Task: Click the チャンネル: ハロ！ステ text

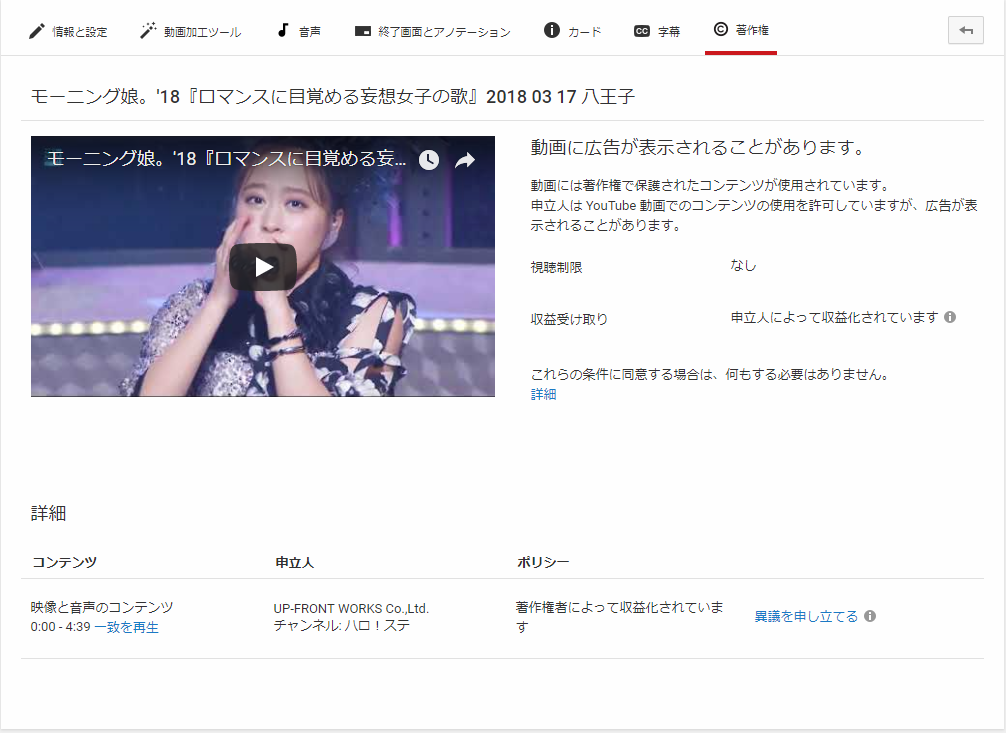Action: pyautogui.click(x=341, y=626)
